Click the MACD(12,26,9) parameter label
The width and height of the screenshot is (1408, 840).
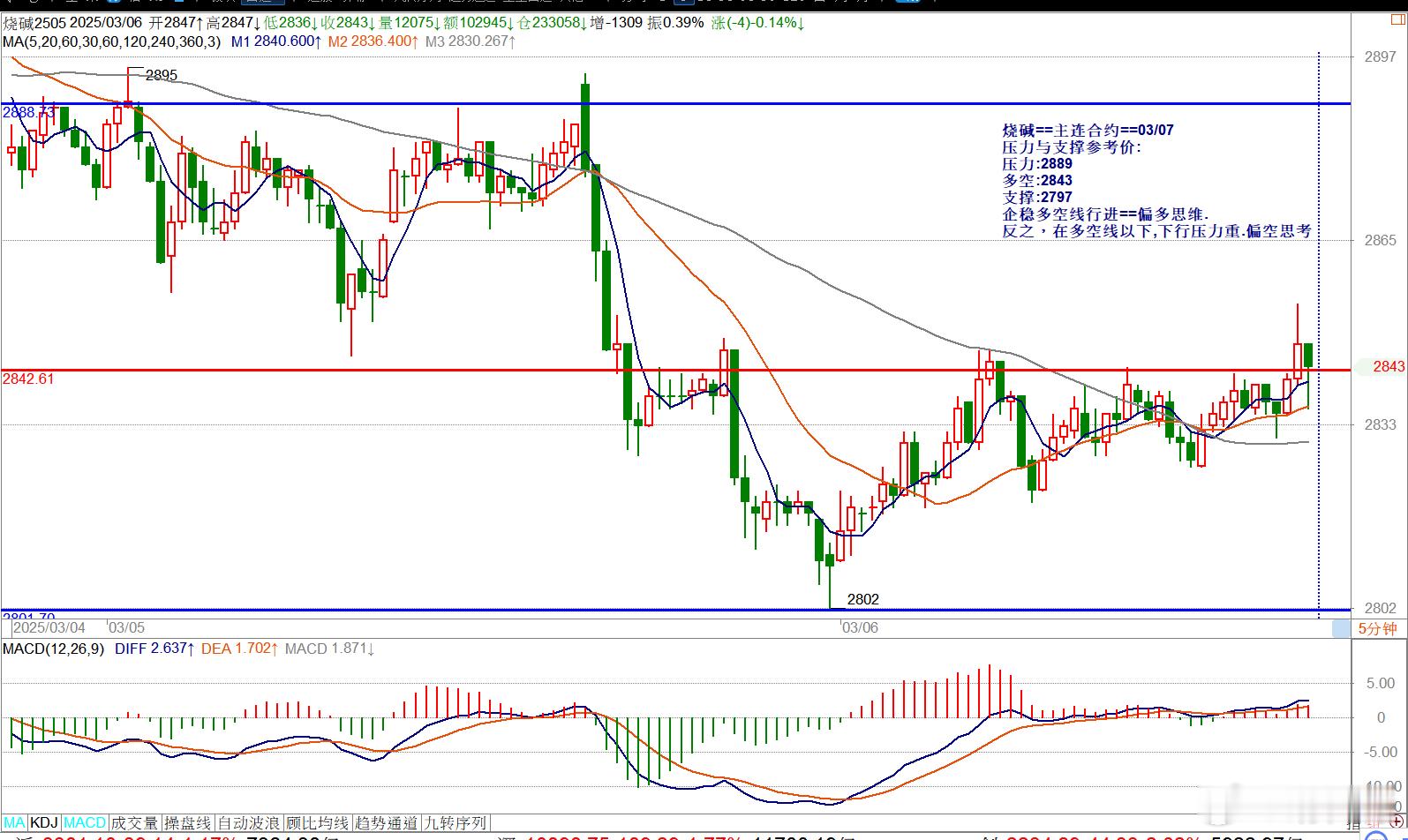(54, 649)
